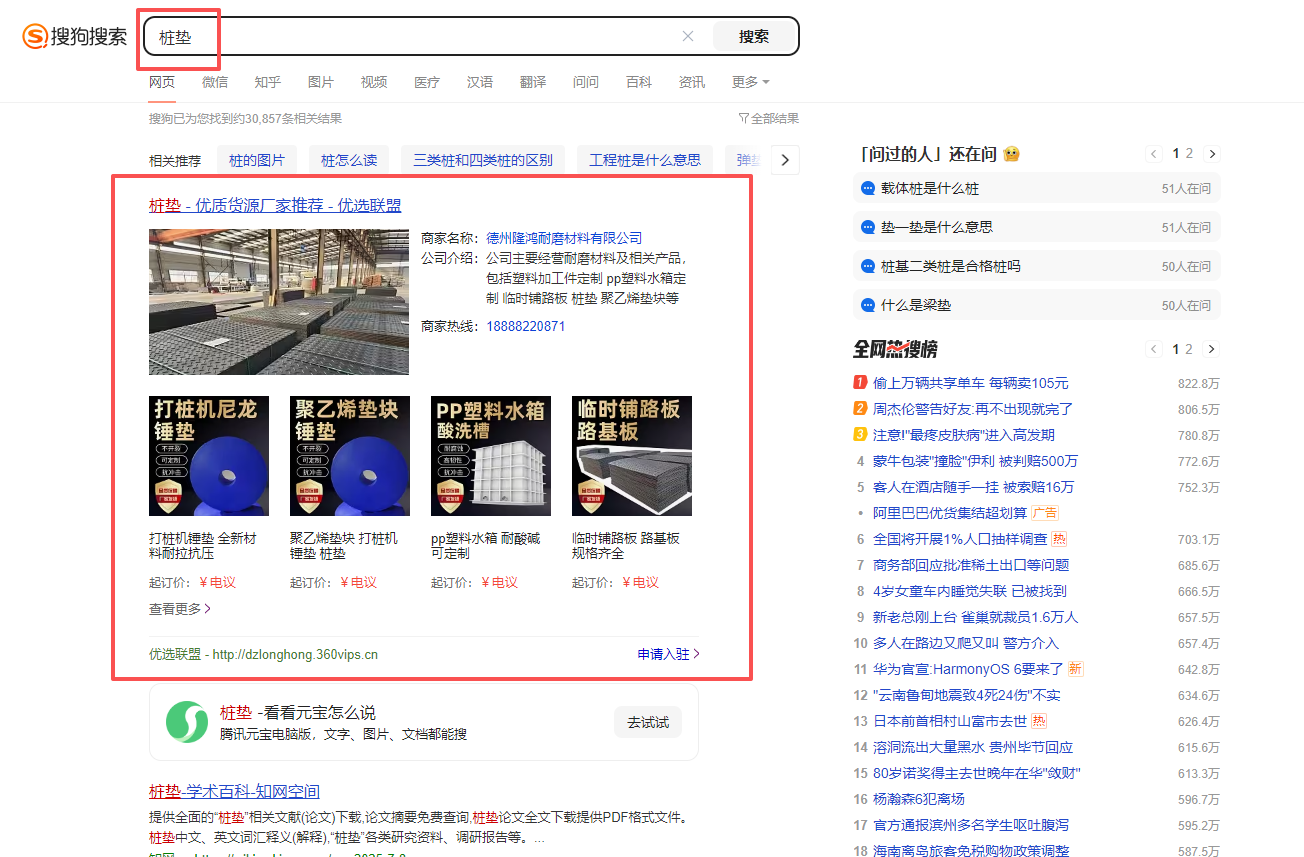This screenshot has width=1304, height=857.
Task: Go to previous page of 全网热搜榜
Action: pos(1154,349)
